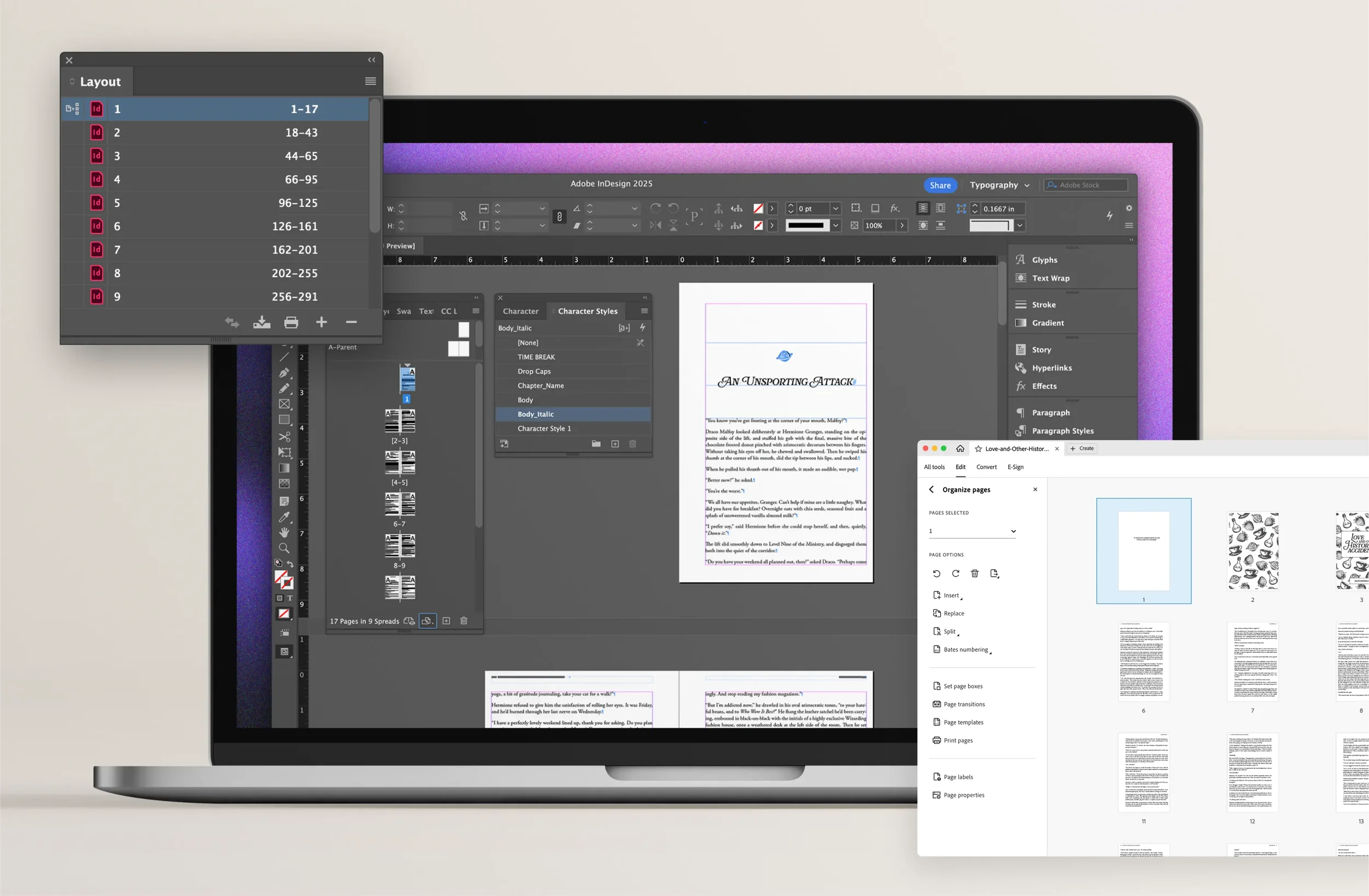Select the Zoom magnifier tool
Image resolution: width=1369 pixels, height=896 pixels.
(284, 548)
